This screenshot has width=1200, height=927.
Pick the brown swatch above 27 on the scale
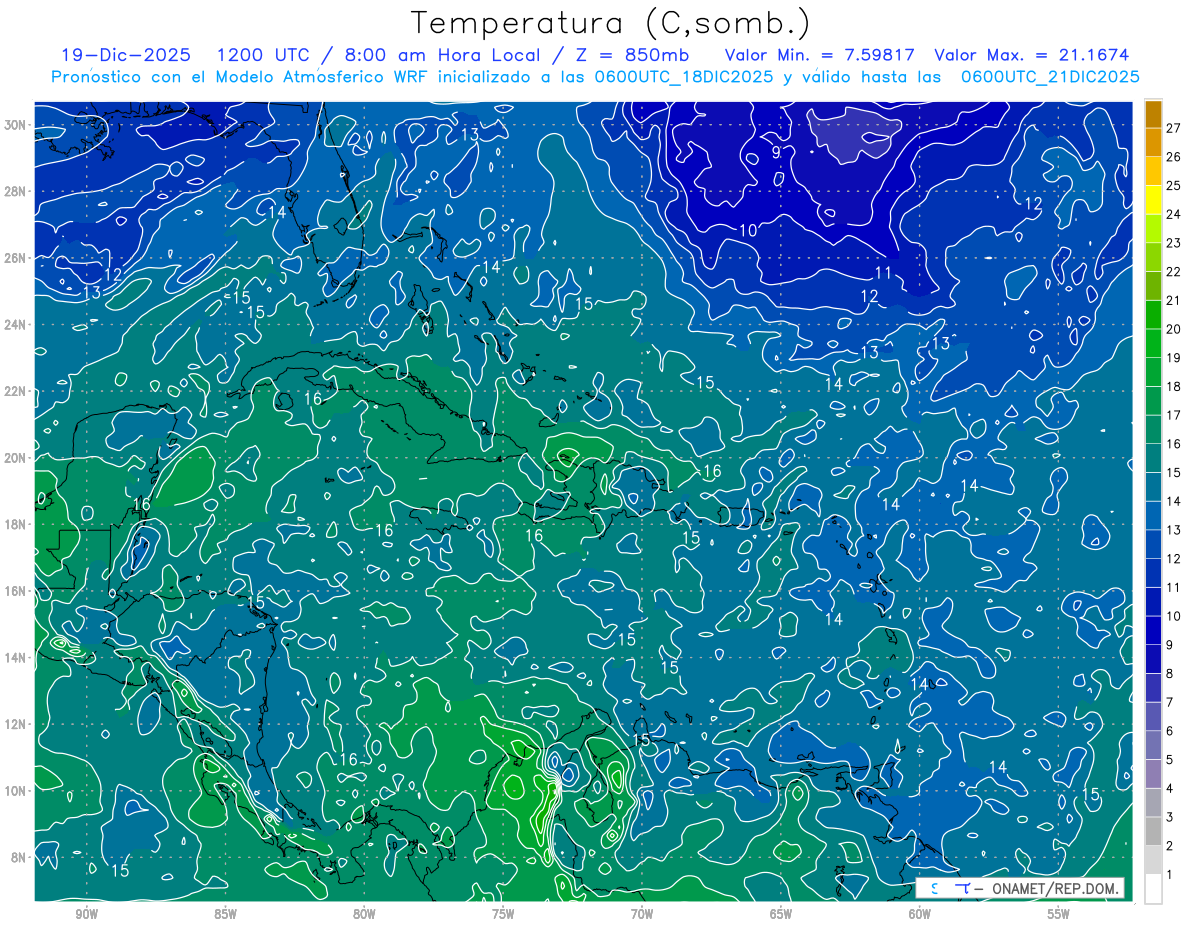coord(1153,113)
